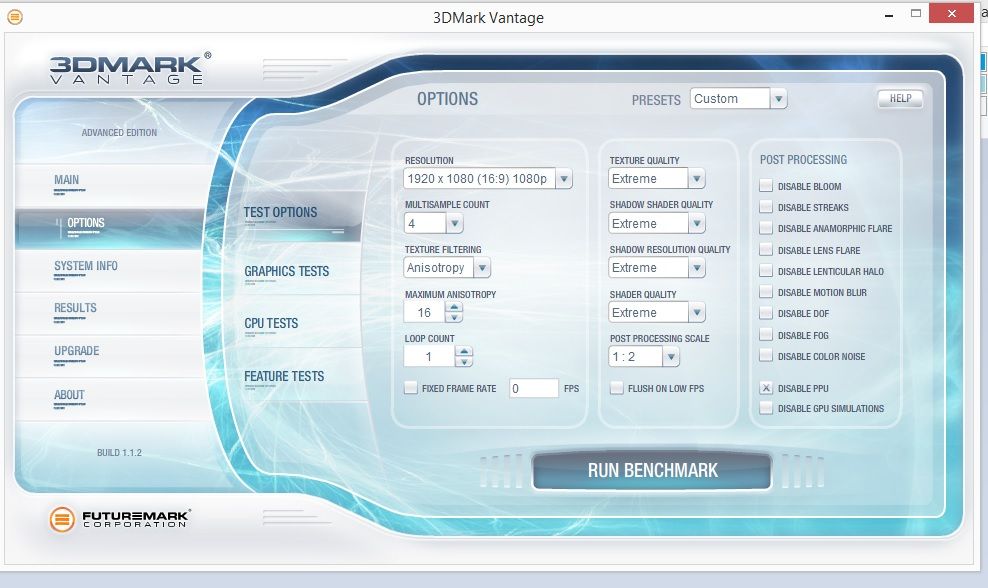Screen dimensions: 988x588
Task: Click the Futuremark Corporation logo
Action: (120, 519)
